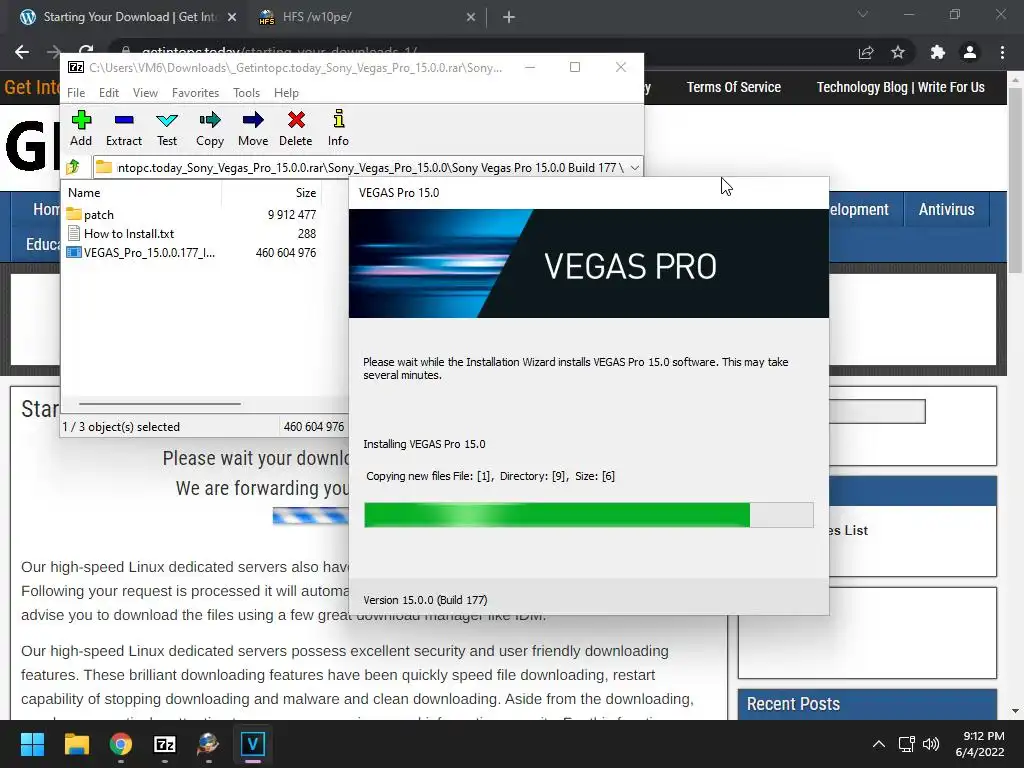Click the 7-Zip taskbar icon
Viewport: 1024px width, 768px height.
pos(165,744)
